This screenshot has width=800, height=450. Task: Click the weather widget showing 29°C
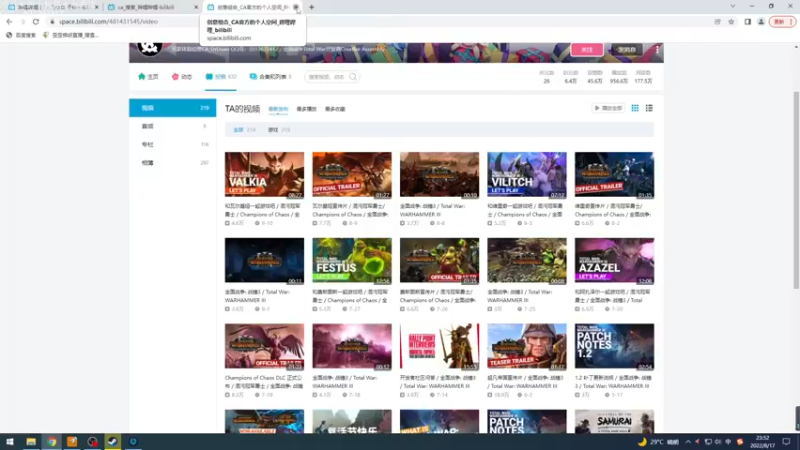tap(658, 442)
